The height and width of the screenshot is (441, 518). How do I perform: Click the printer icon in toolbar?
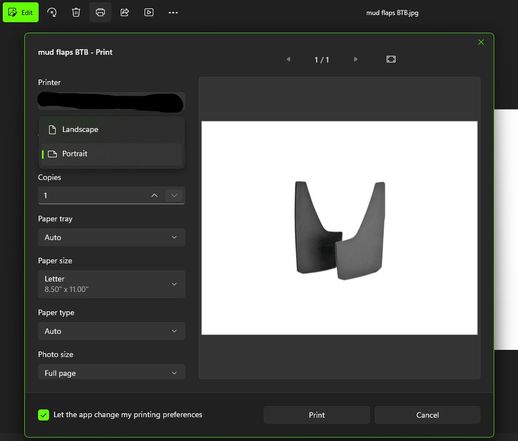click(x=100, y=12)
